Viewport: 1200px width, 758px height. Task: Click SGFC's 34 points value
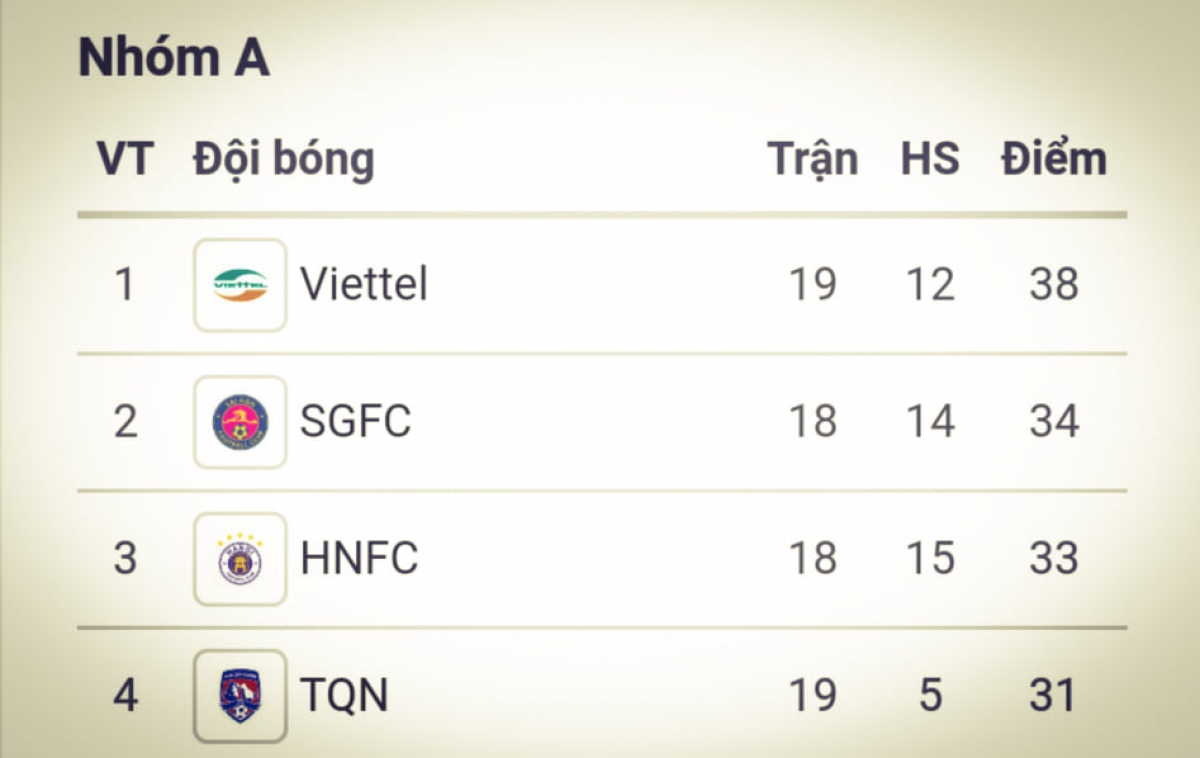(1054, 421)
